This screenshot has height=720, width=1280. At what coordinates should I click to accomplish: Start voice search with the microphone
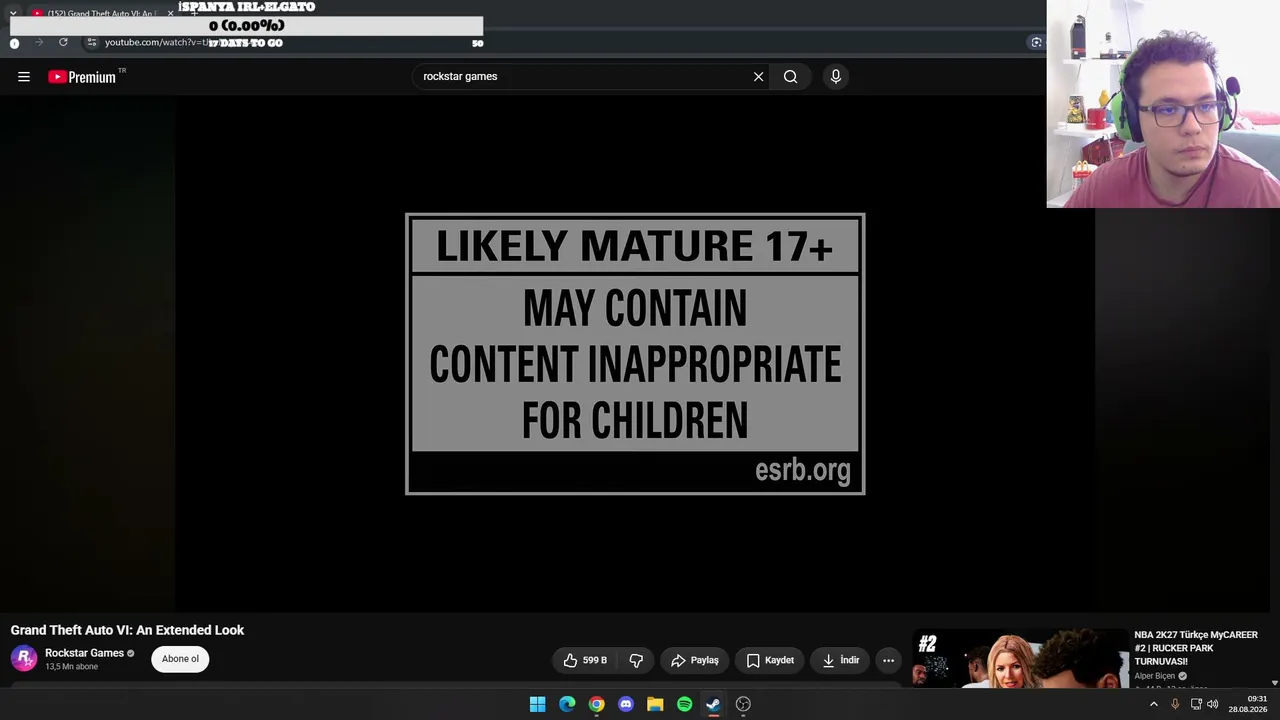[x=836, y=77]
